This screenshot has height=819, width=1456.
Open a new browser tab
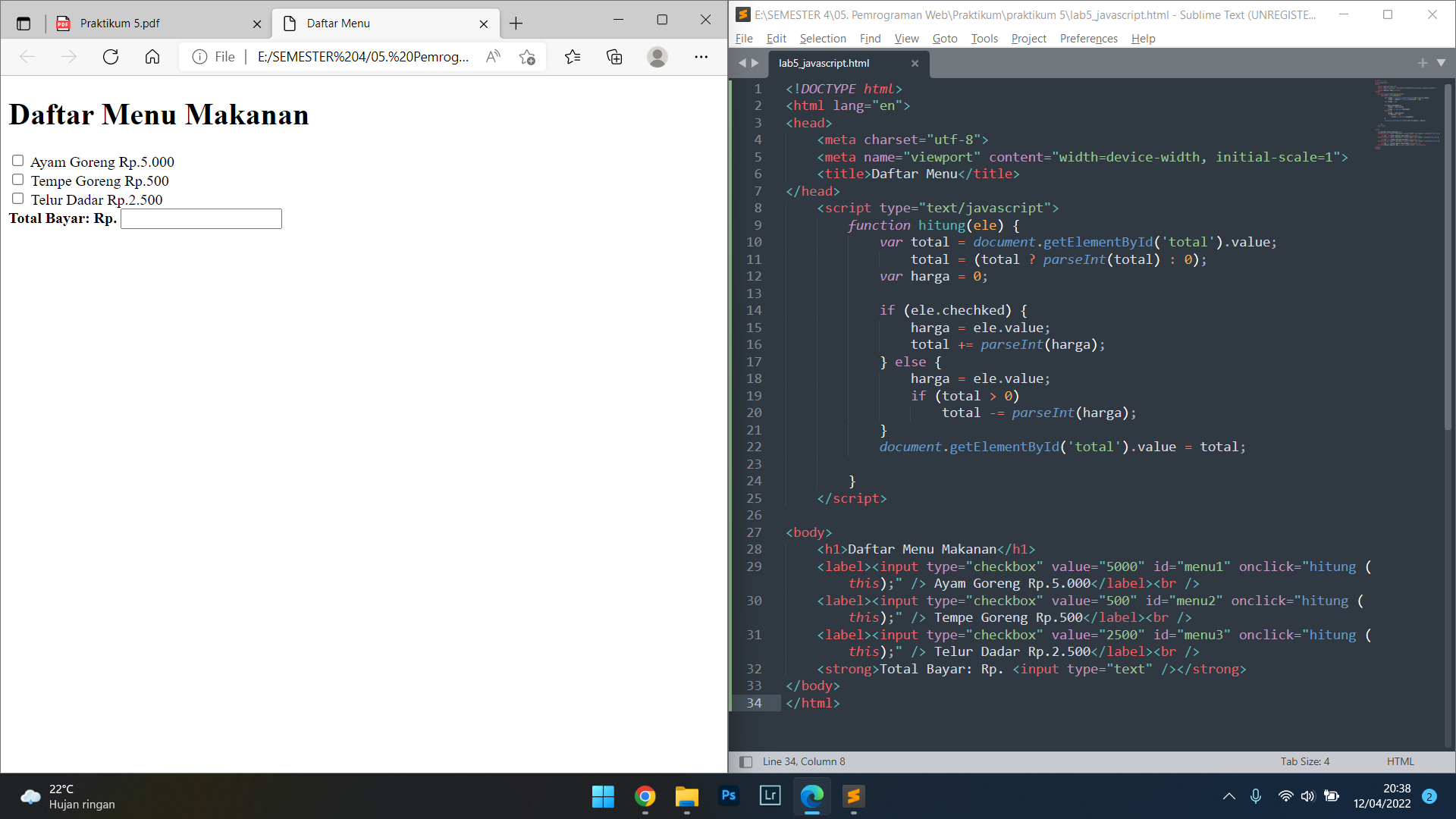516,24
